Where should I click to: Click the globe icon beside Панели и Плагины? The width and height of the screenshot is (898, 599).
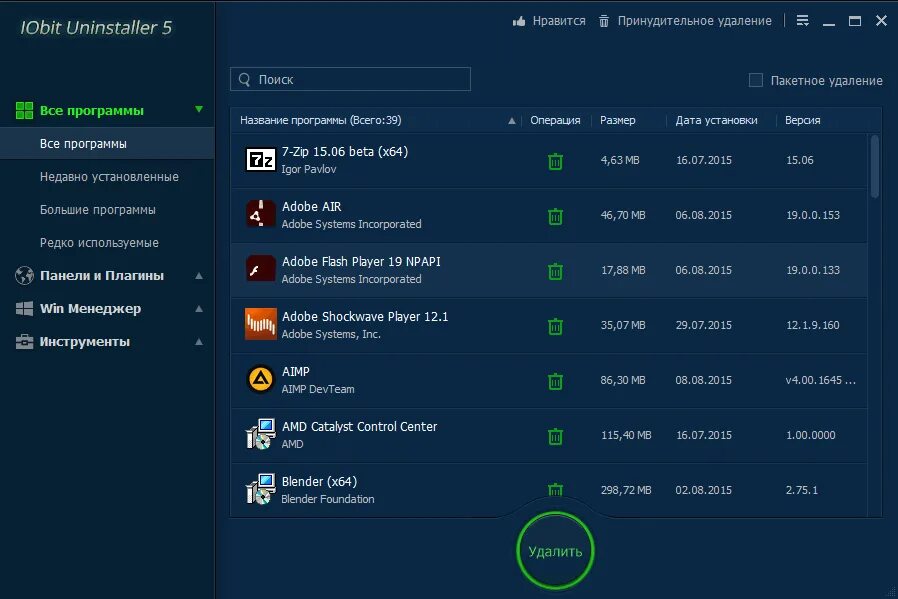[x=23, y=275]
